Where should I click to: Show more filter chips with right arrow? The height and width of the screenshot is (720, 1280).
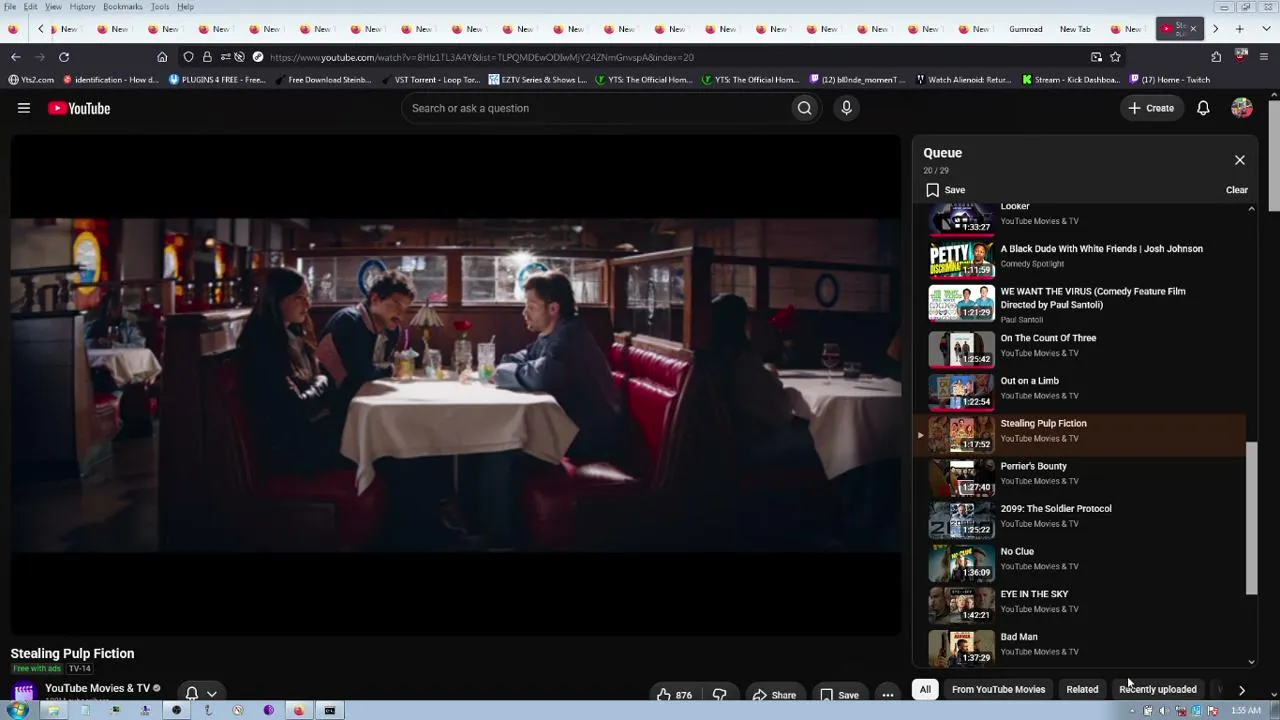1242,689
